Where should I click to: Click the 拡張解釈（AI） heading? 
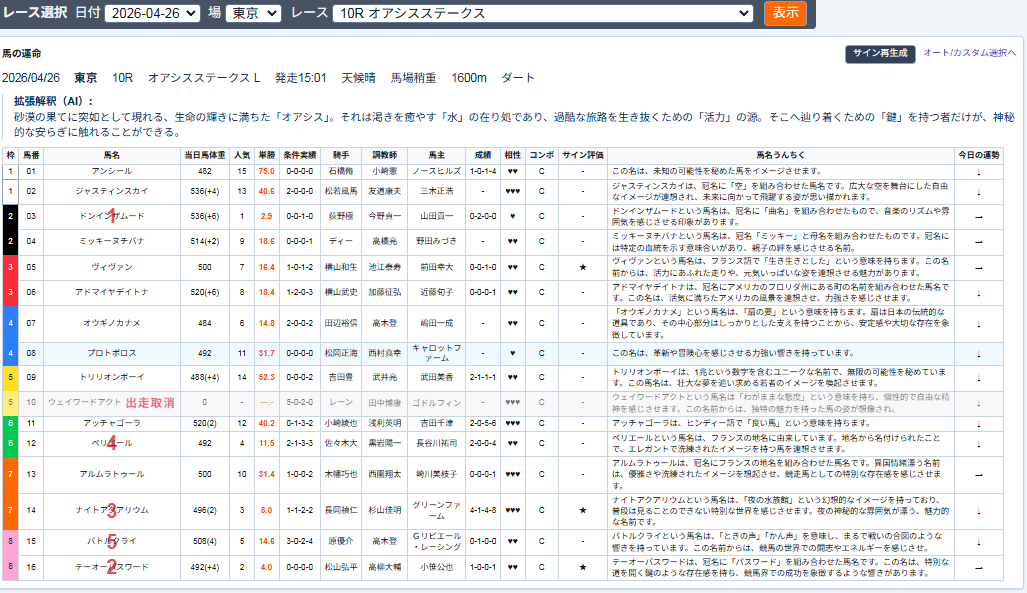[54, 102]
